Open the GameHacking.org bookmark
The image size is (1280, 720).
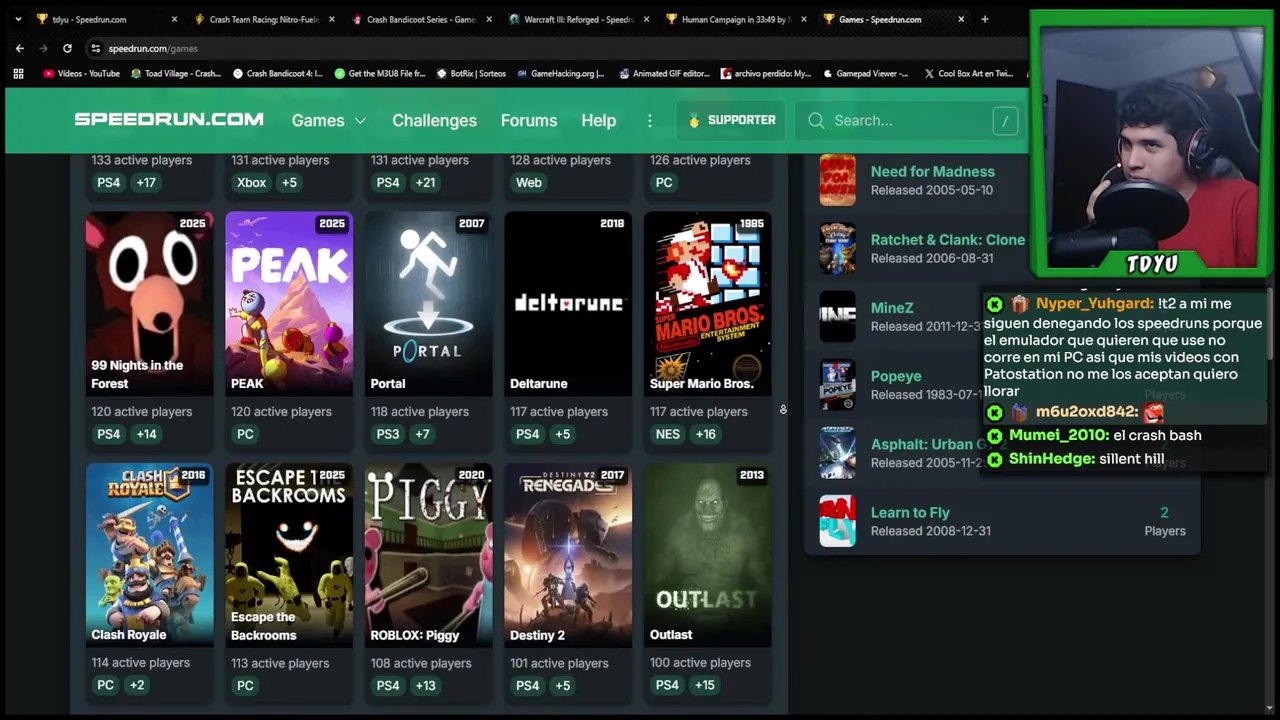coord(561,73)
